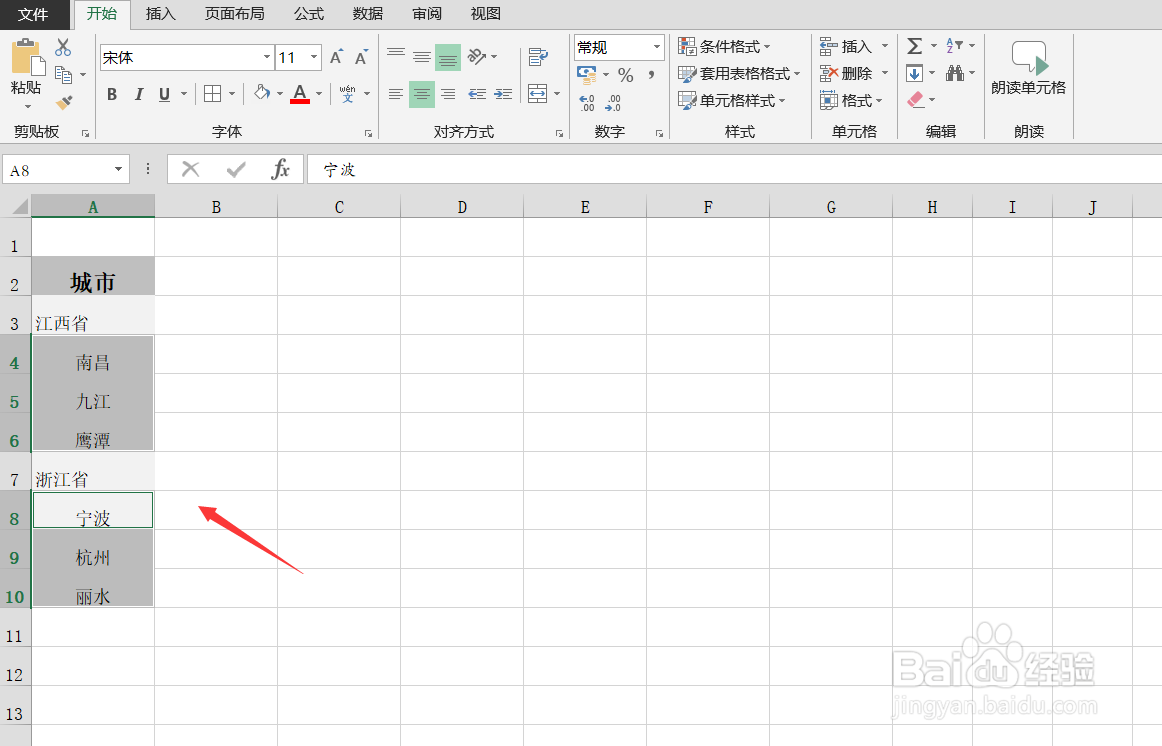The height and width of the screenshot is (746, 1162).
Task: Toggle align right
Action: 448,94
